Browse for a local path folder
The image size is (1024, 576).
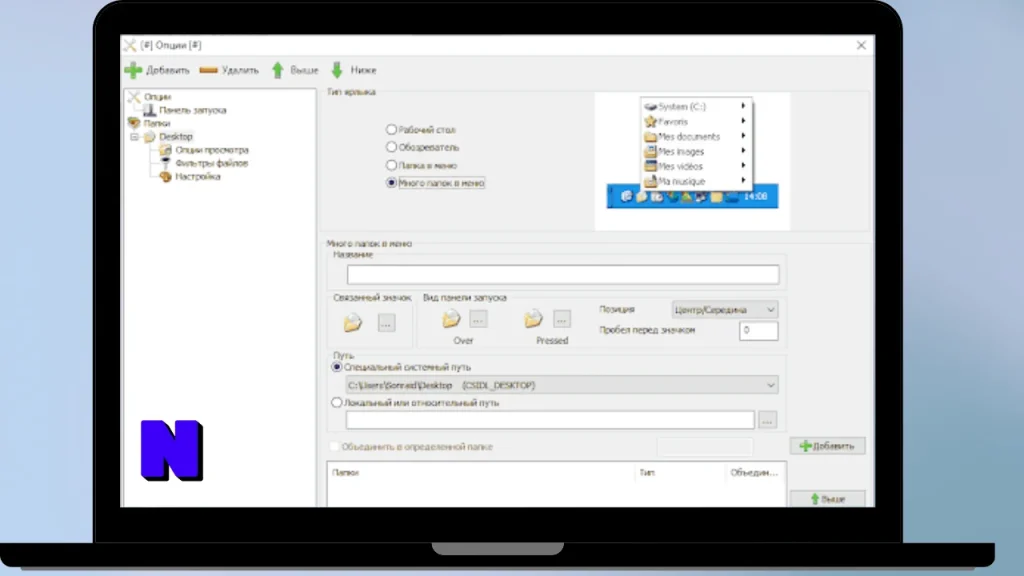(767, 420)
